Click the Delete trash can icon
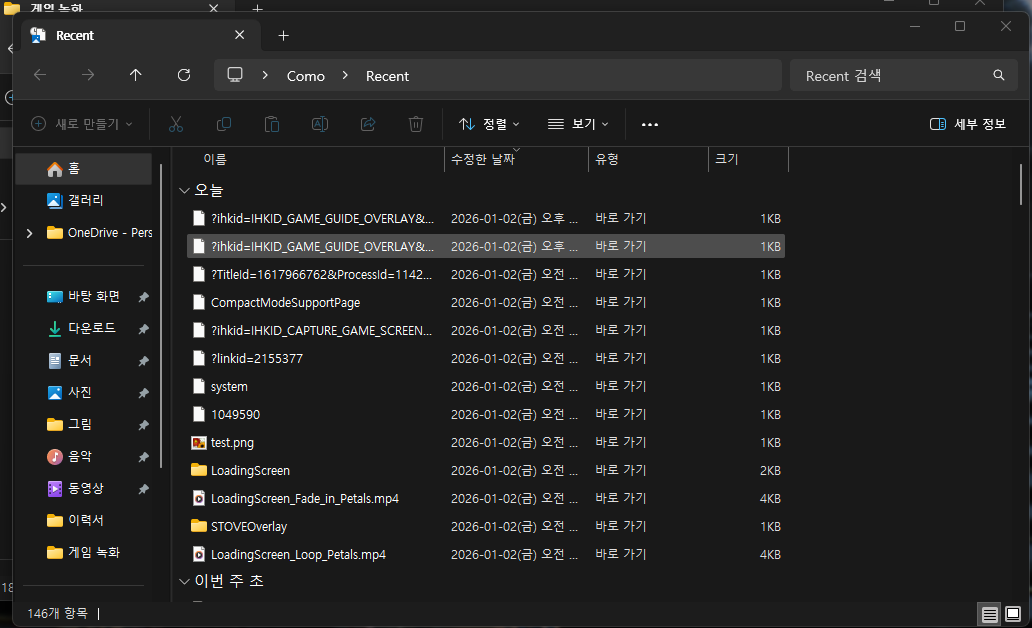The image size is (1032, 628). 416,124
